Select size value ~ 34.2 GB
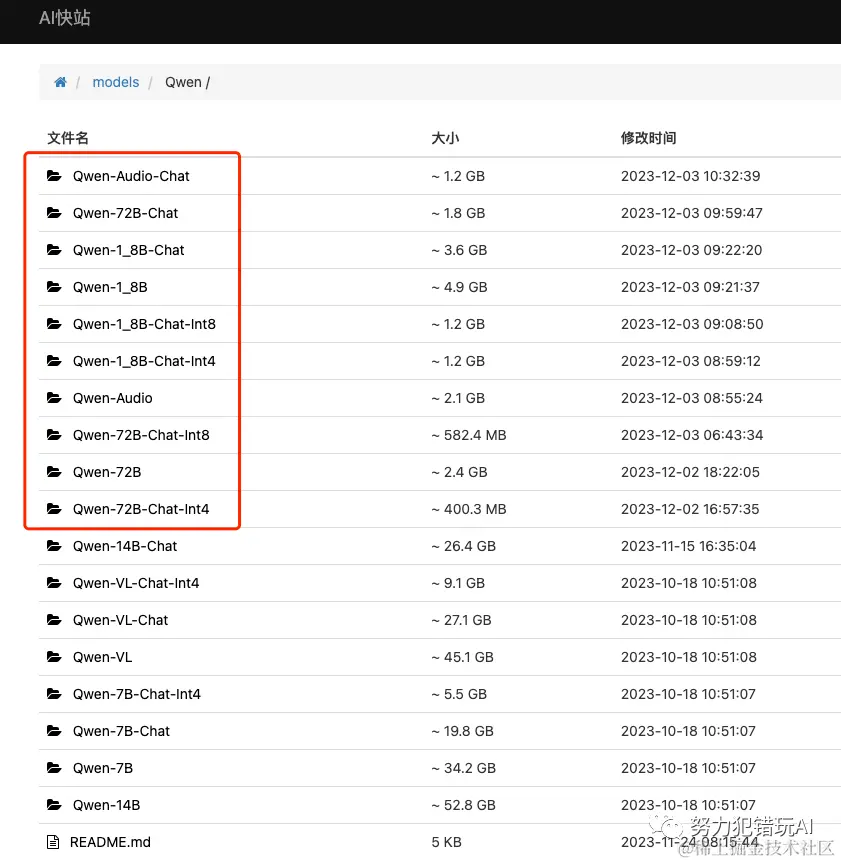The image size is (841, 864). point(463,768)
